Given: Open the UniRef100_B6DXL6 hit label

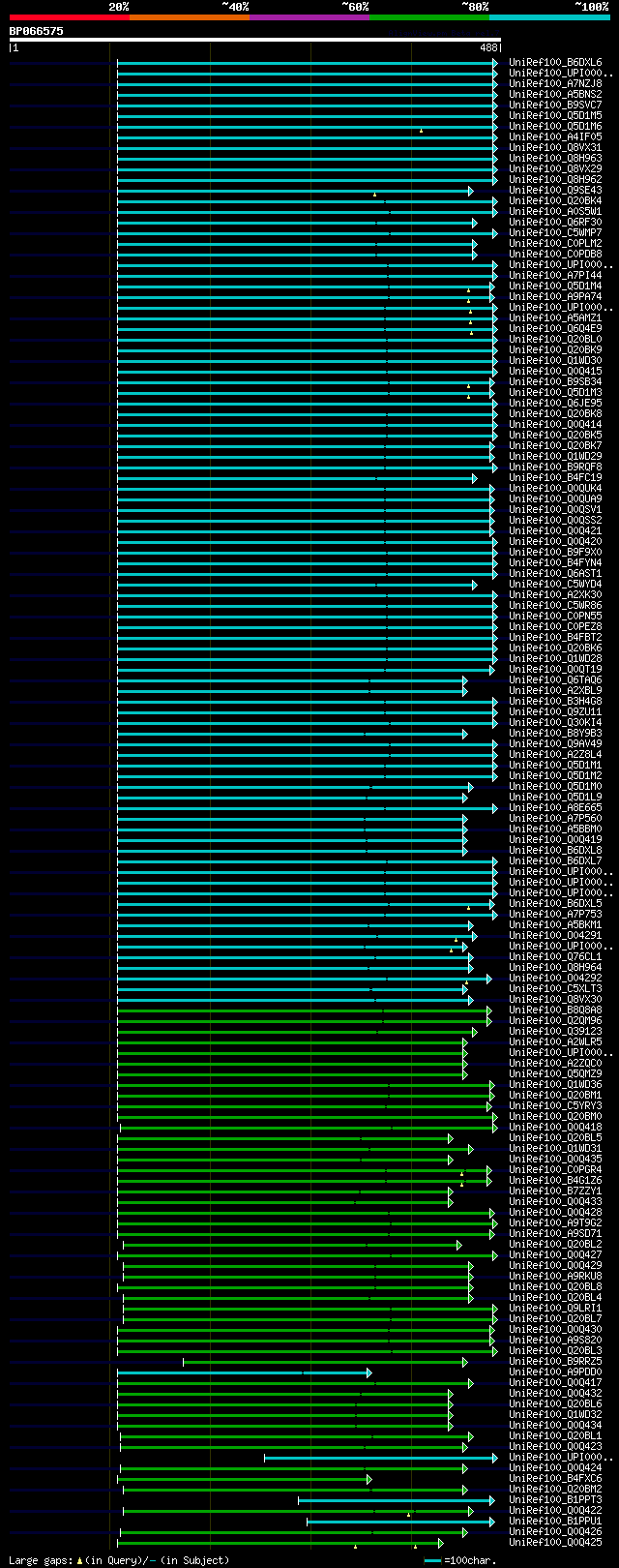Looking at the screenshot, I should [555, 63].
